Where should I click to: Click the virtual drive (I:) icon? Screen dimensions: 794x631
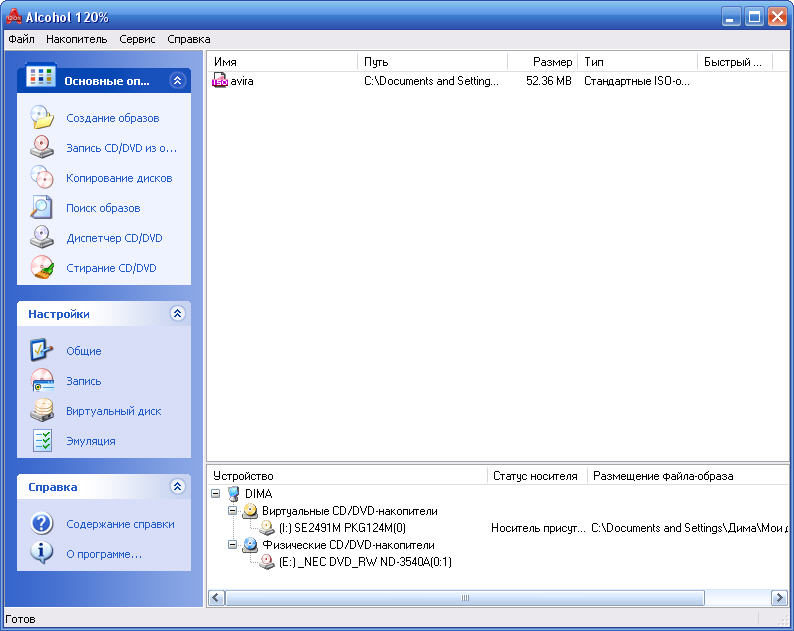(267, 528)
